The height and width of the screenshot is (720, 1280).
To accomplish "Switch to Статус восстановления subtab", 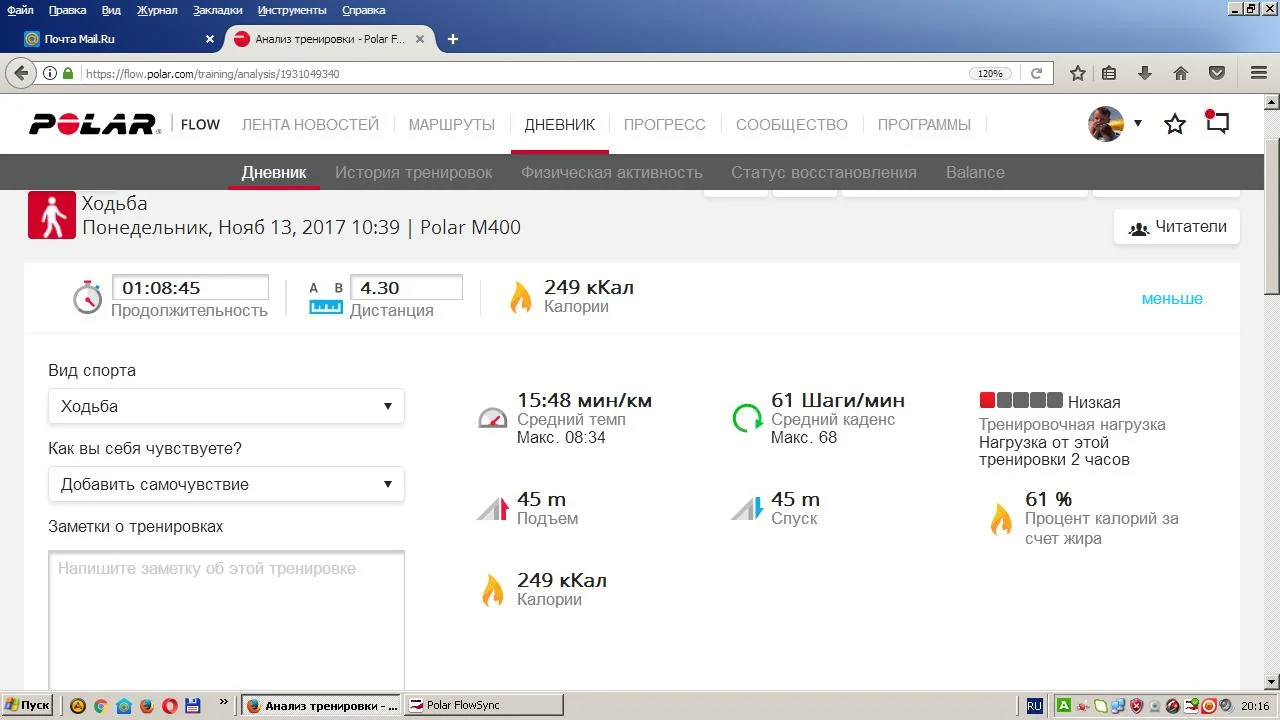I will tap(824, 172).
